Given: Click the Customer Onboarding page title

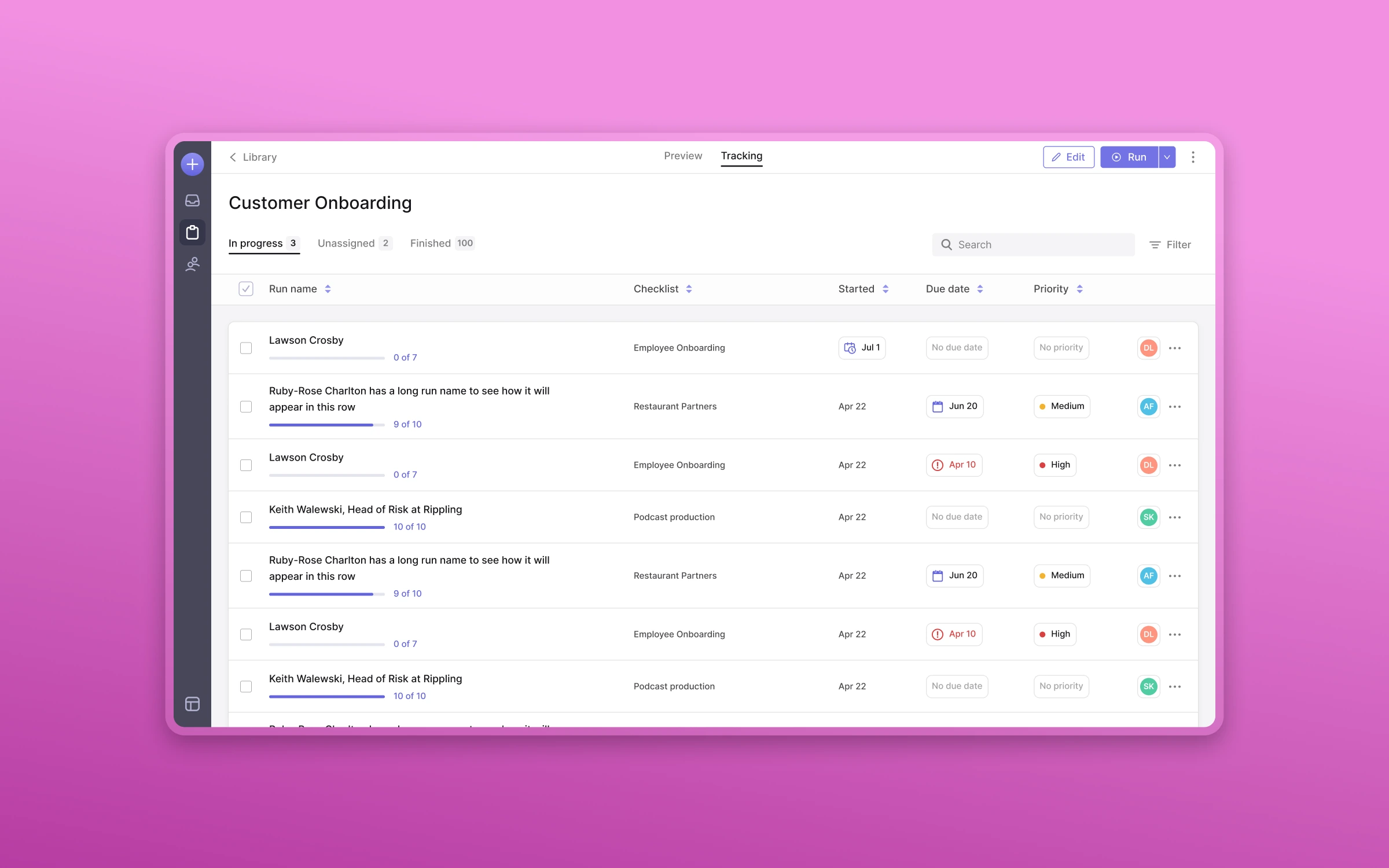Looking at the screenshot, I should tap(320, 203).
